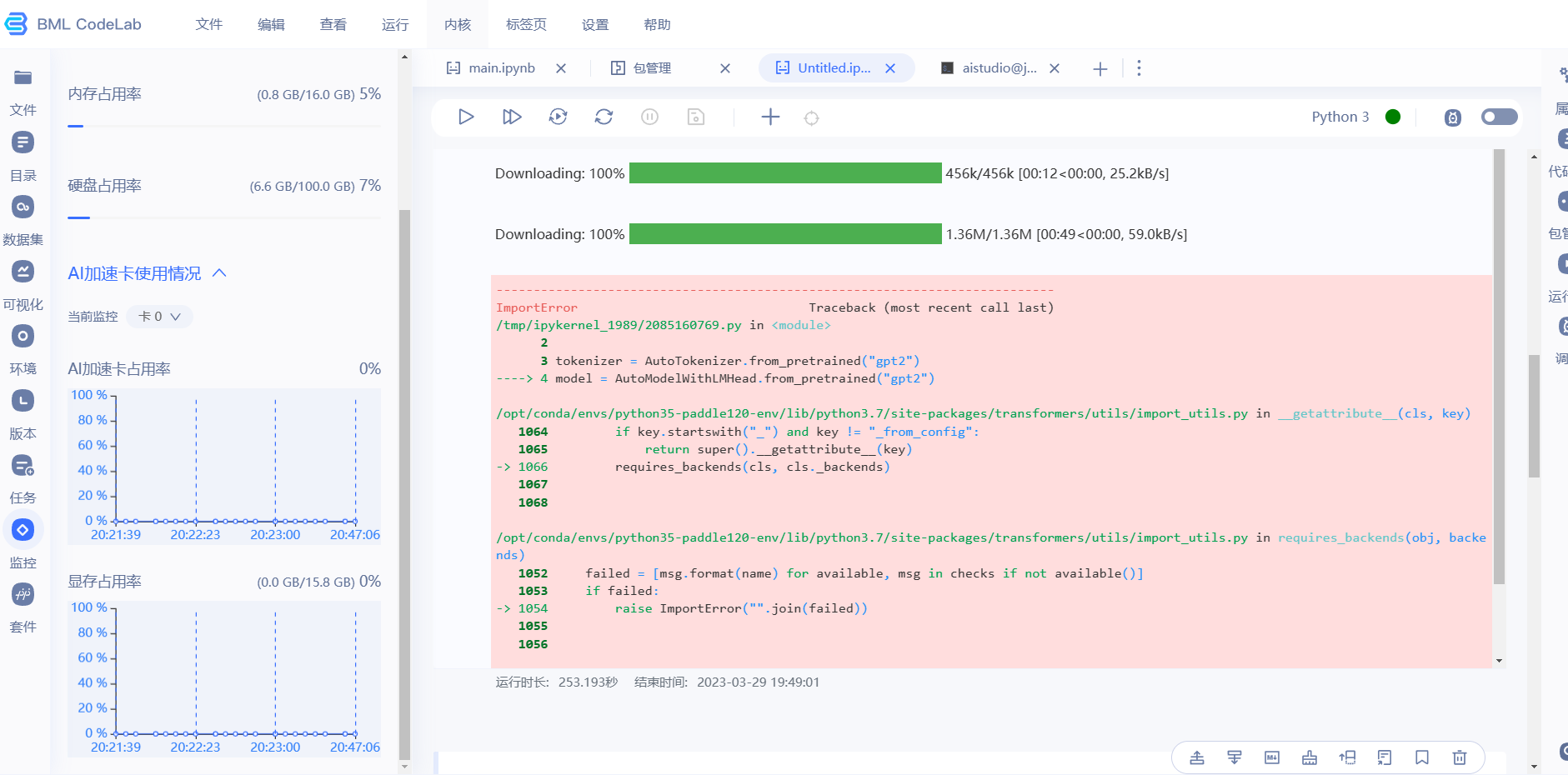Click the Python 3 kernel name

1340,117
